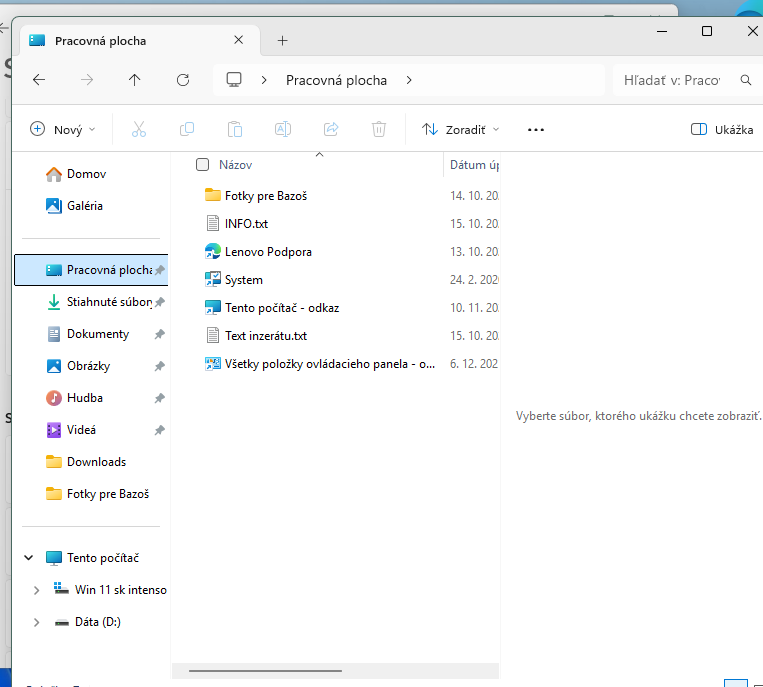The width and height of the screenshot is (763, 687).
Task: Open Dokumenty in the sidebar
Action: pyautogui.click(x=91, y=334)
